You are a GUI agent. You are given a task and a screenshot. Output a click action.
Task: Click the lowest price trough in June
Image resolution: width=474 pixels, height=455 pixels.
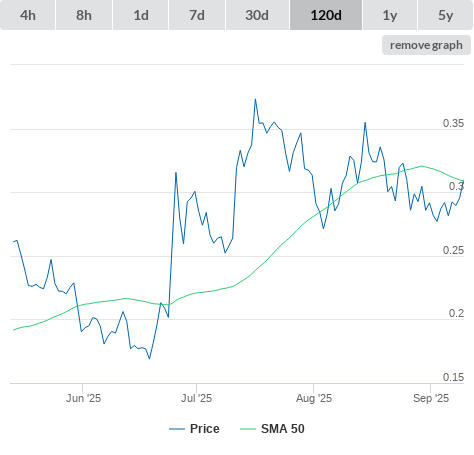coord(149,359)
